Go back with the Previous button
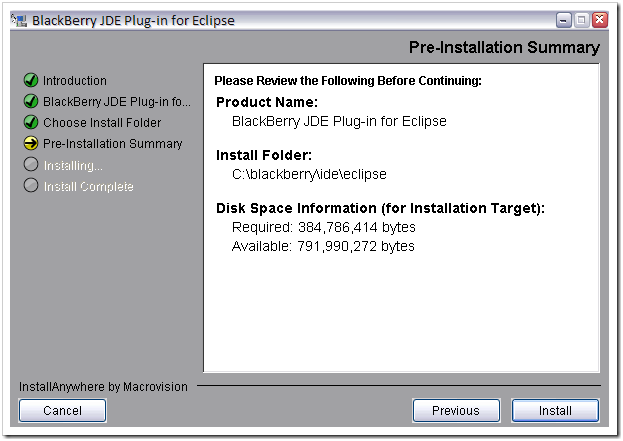The width and height of the screenshot is (623, 441). tap(456, 410)
